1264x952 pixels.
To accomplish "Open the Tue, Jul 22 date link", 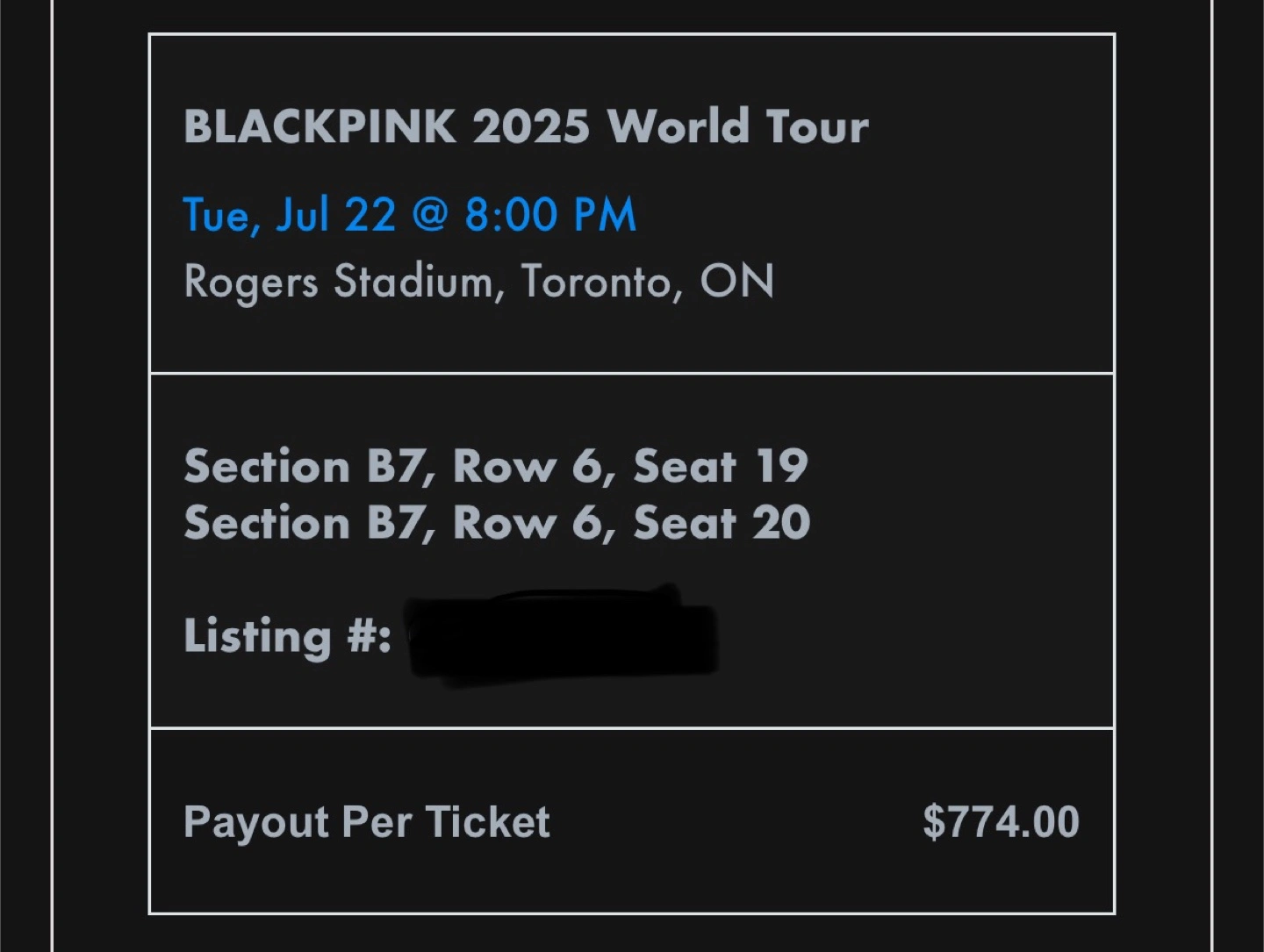I will pos(290,214).
